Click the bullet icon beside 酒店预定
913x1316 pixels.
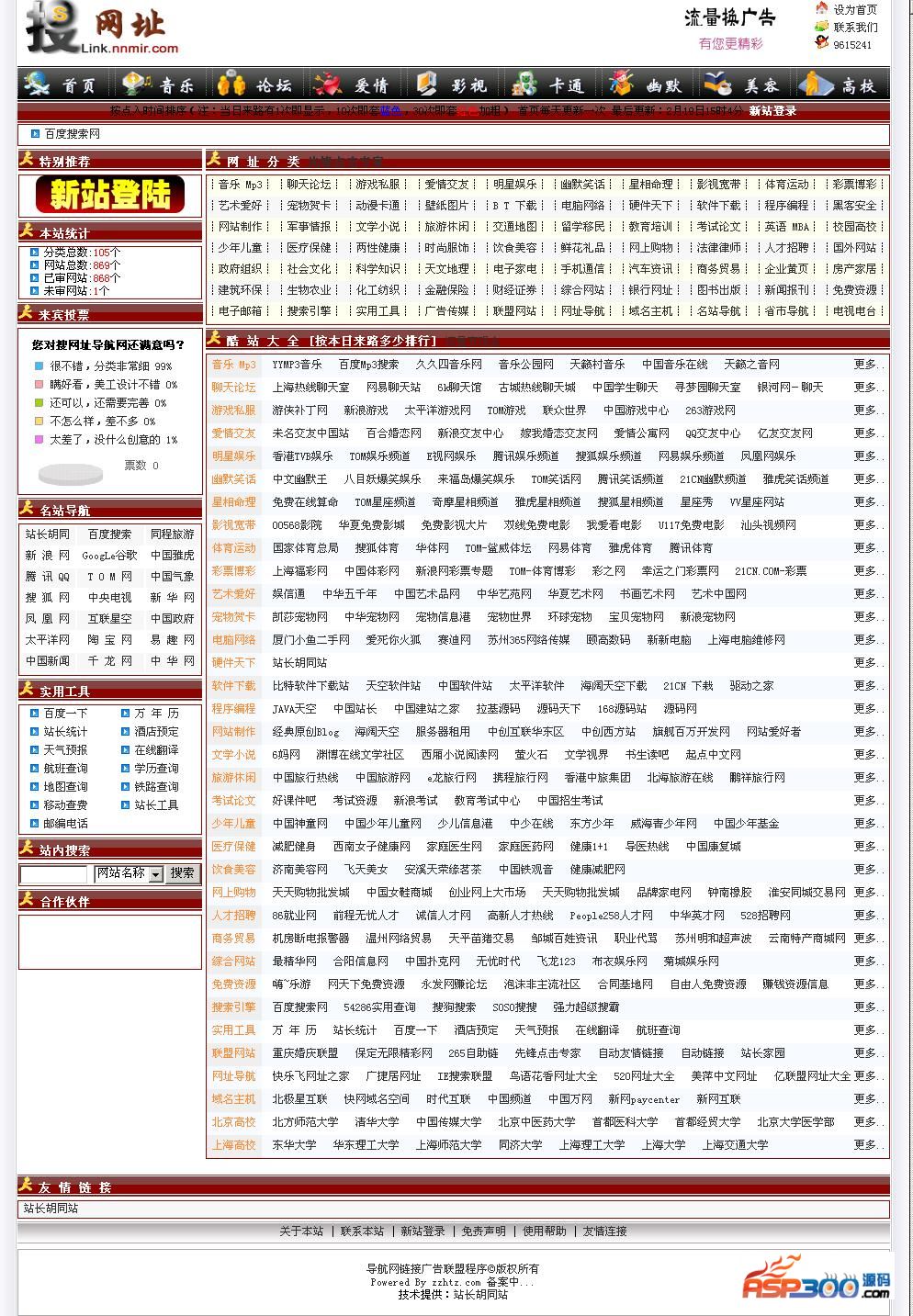point(126,732)
